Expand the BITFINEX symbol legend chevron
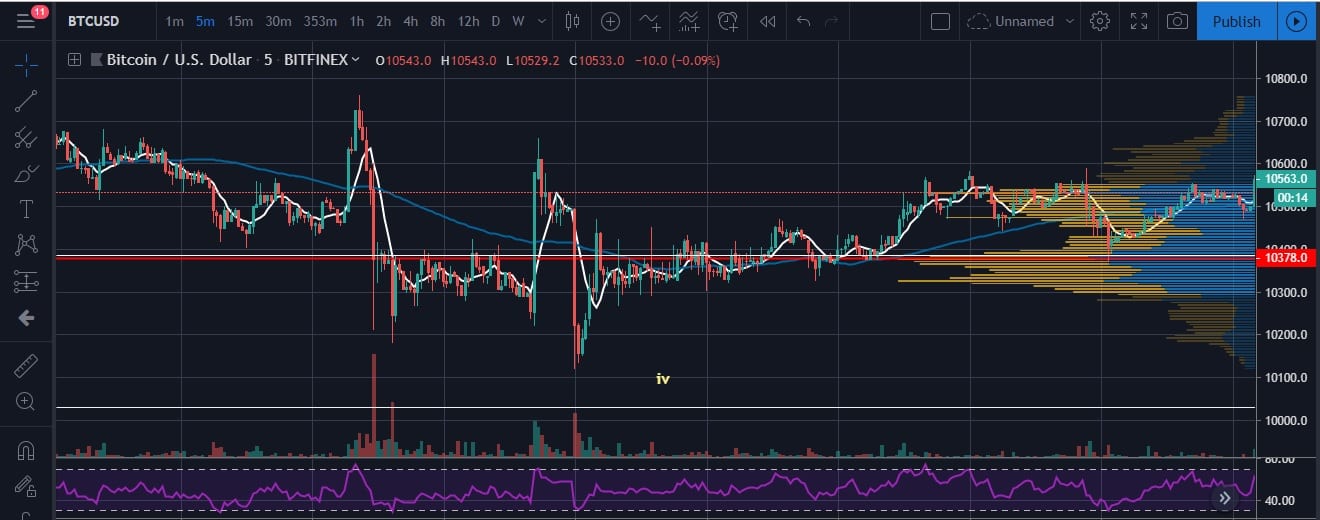 click(x=355, y=60)
